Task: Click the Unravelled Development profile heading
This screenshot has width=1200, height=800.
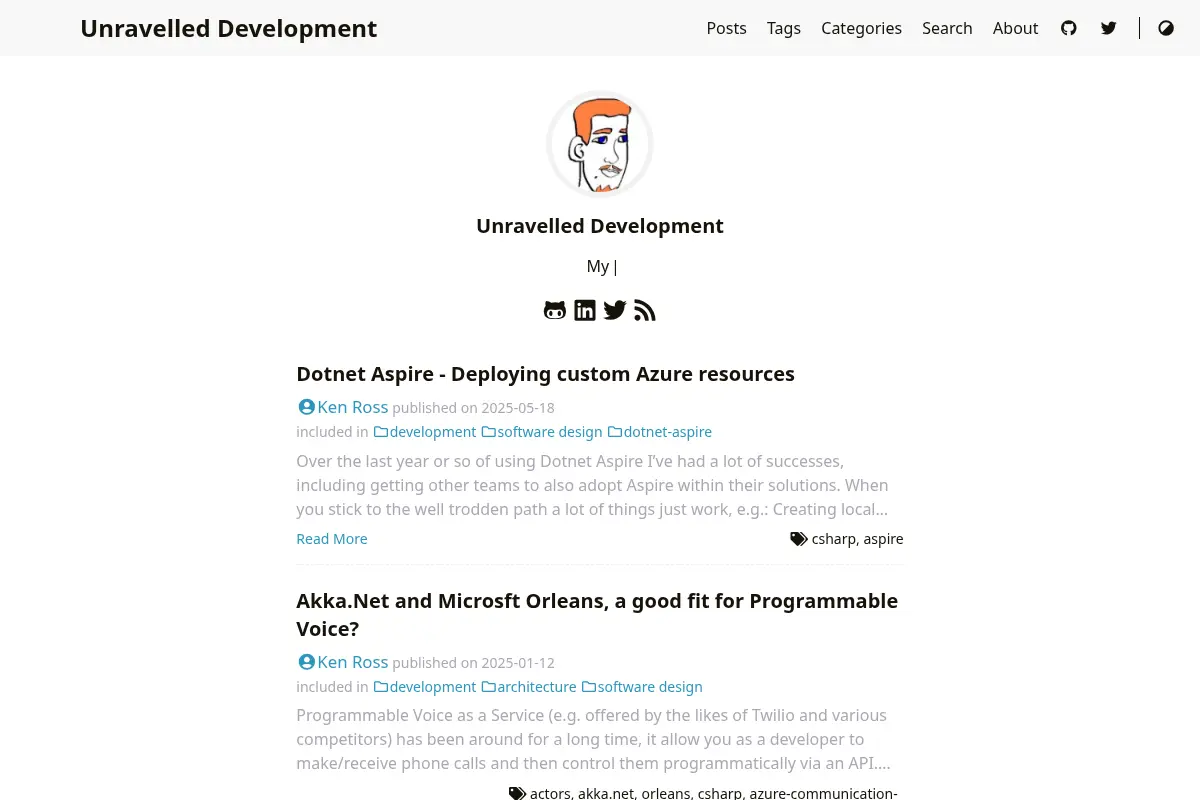Action: 600,226
